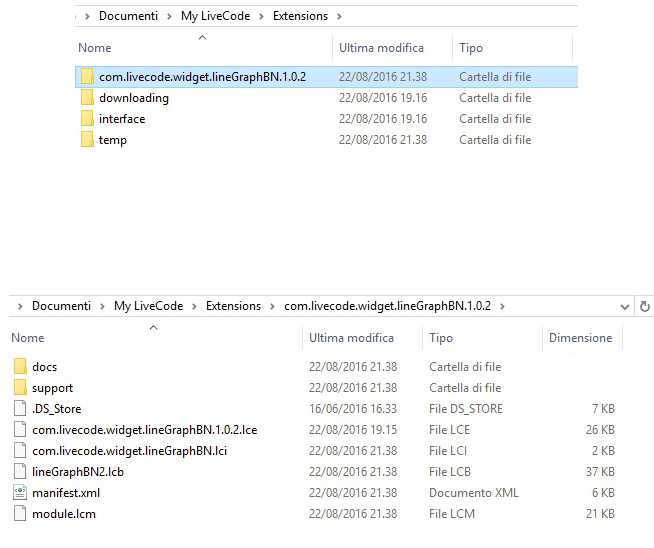Go to Extensions in lower breadcrumb

233,306
